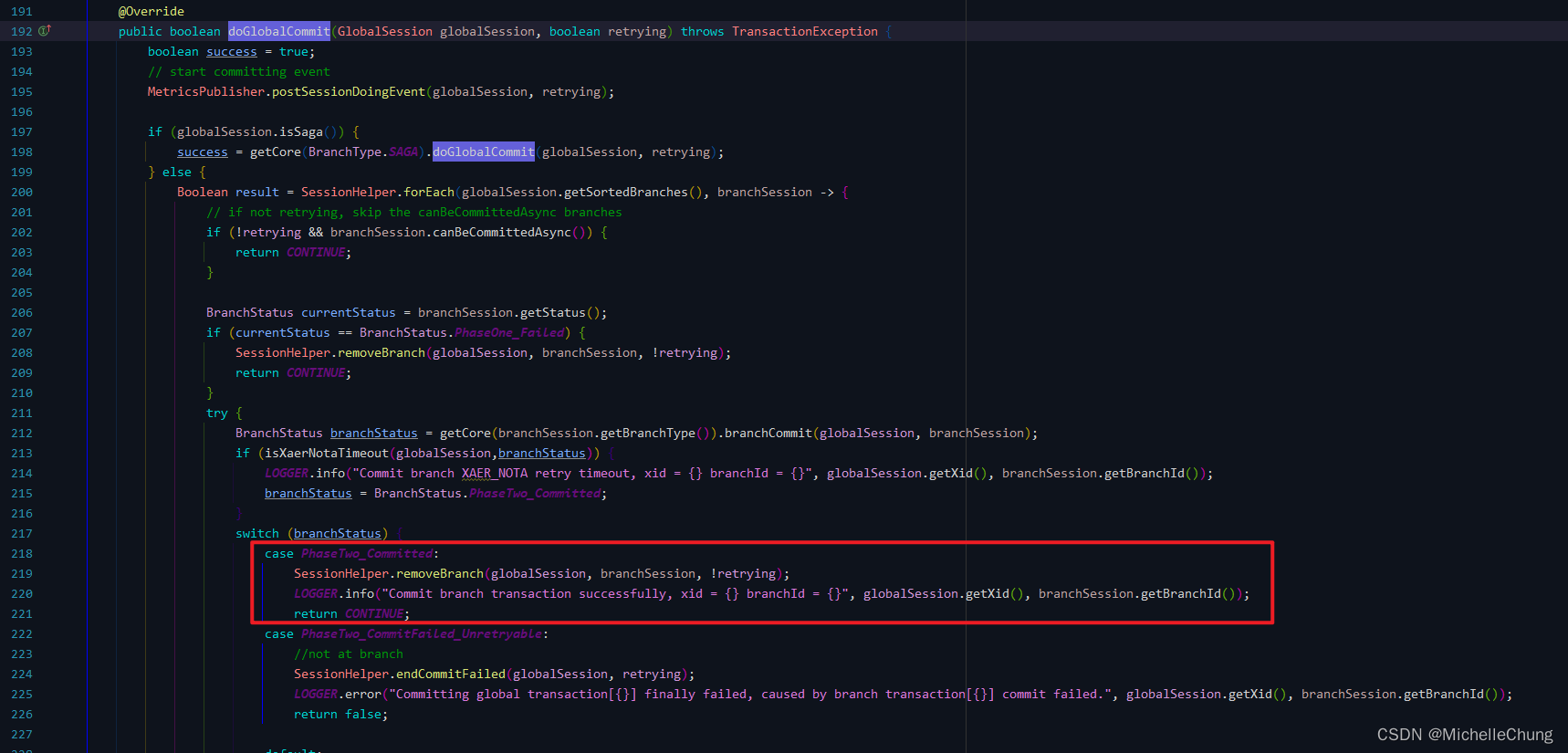1568x753 pixels.
Task: Click the try keyword on line 211
Action: [217, 413]
